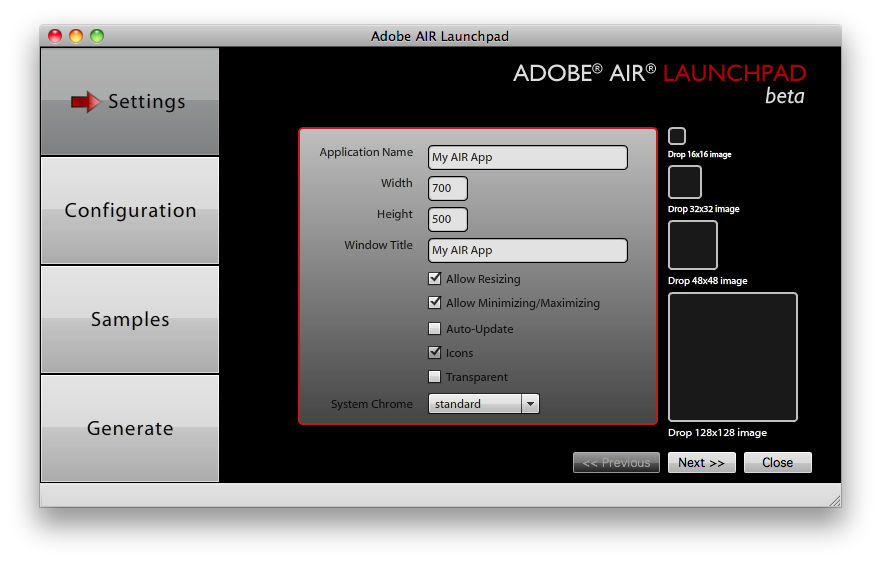Click the 'Drop 128x128 image' caption
The image size is (881, 562).
click(x=717, y=433)
